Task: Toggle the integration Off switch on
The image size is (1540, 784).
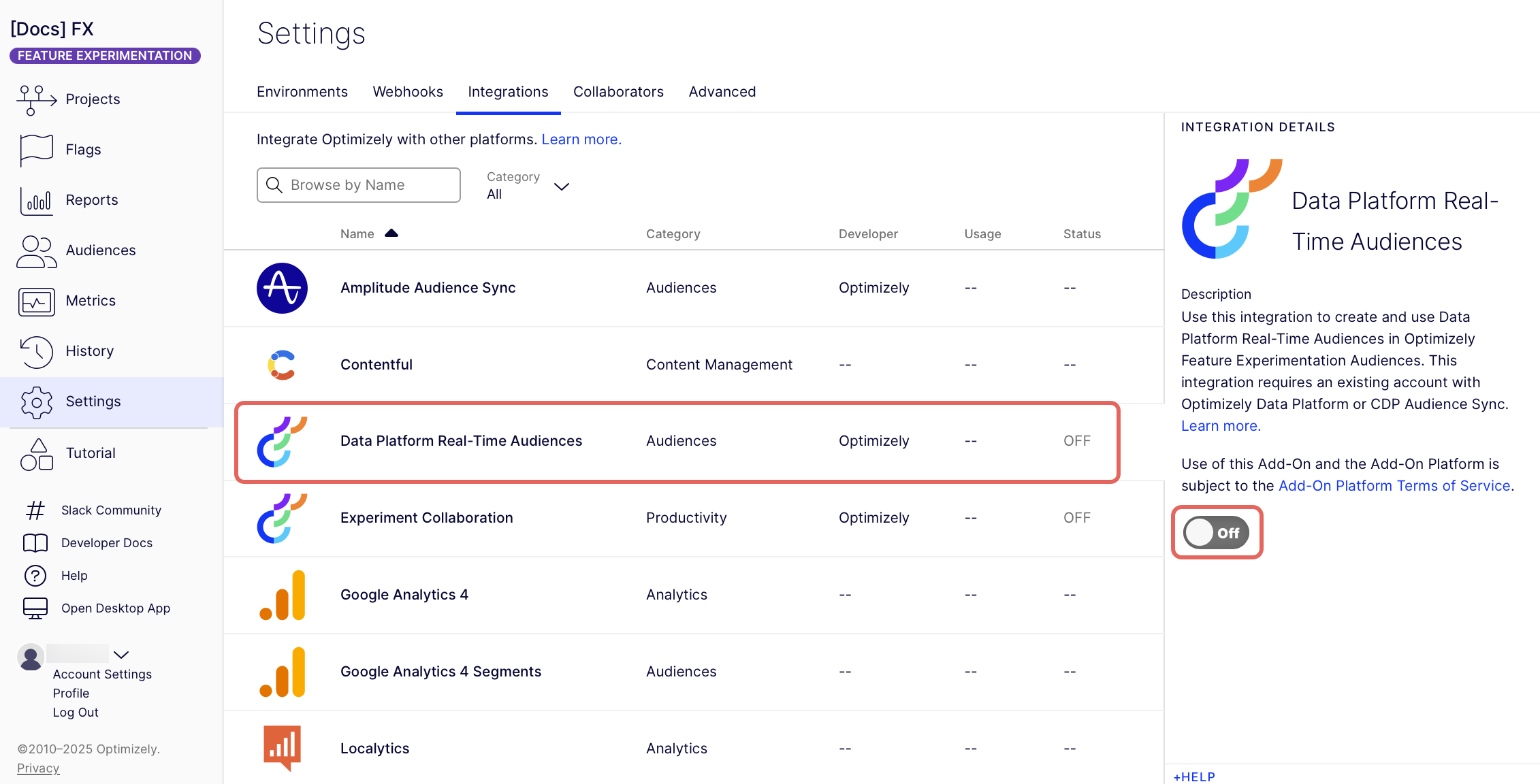Action: 1216,532
